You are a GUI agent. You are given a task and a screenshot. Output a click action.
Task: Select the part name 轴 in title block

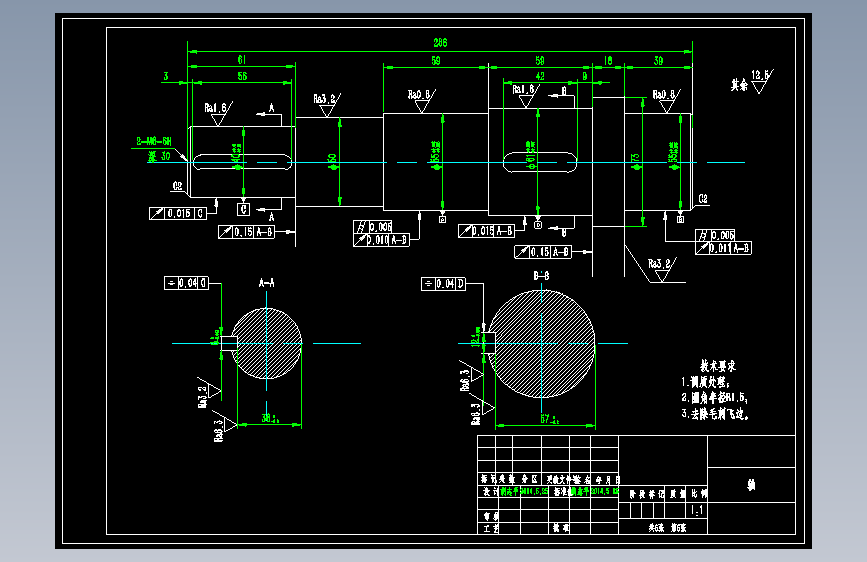point(751,485)
